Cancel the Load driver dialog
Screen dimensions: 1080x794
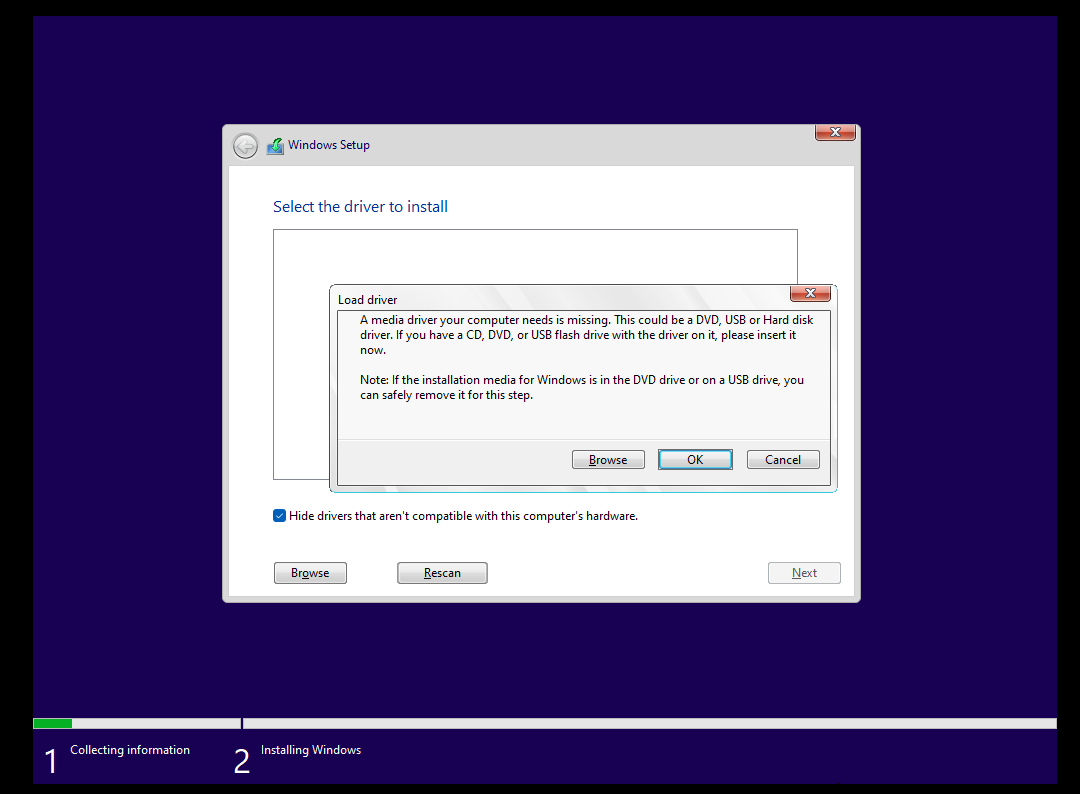(x=783, y=459)
